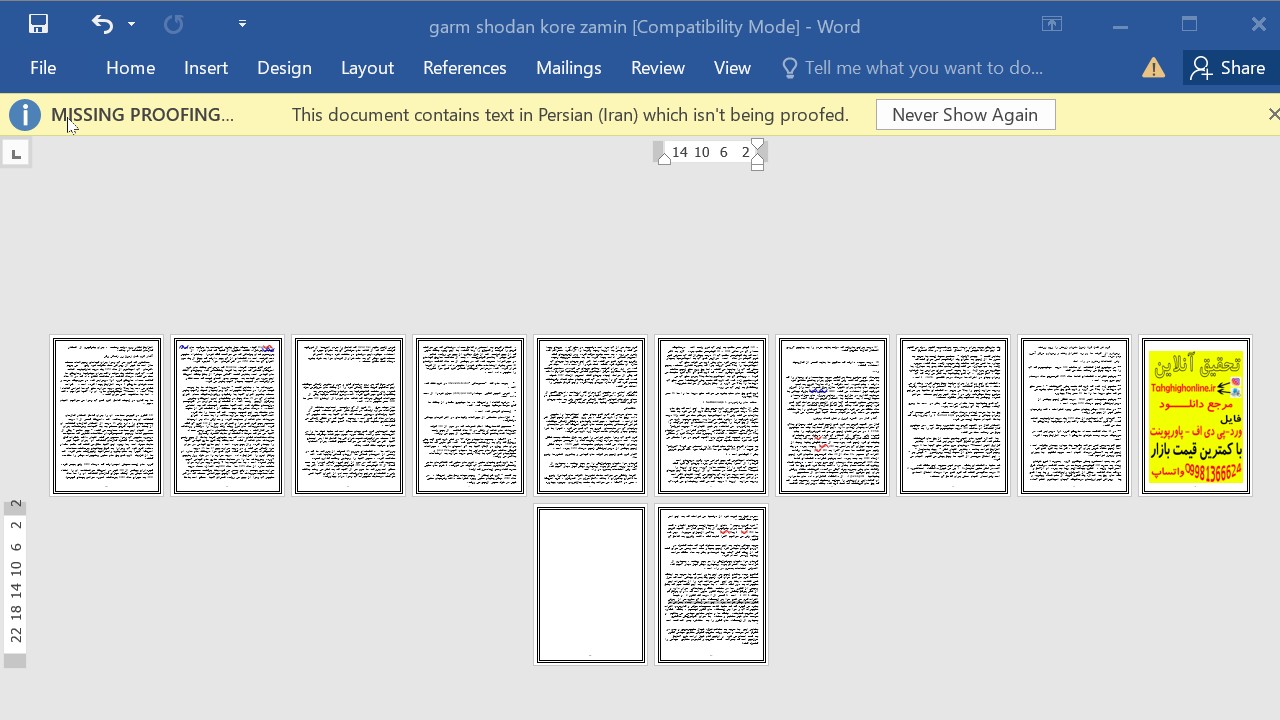Click the blue info icon in the message bar
The width and height of the screenshot is (1280, 720).
pyautogui.click(x=24, y=115)
